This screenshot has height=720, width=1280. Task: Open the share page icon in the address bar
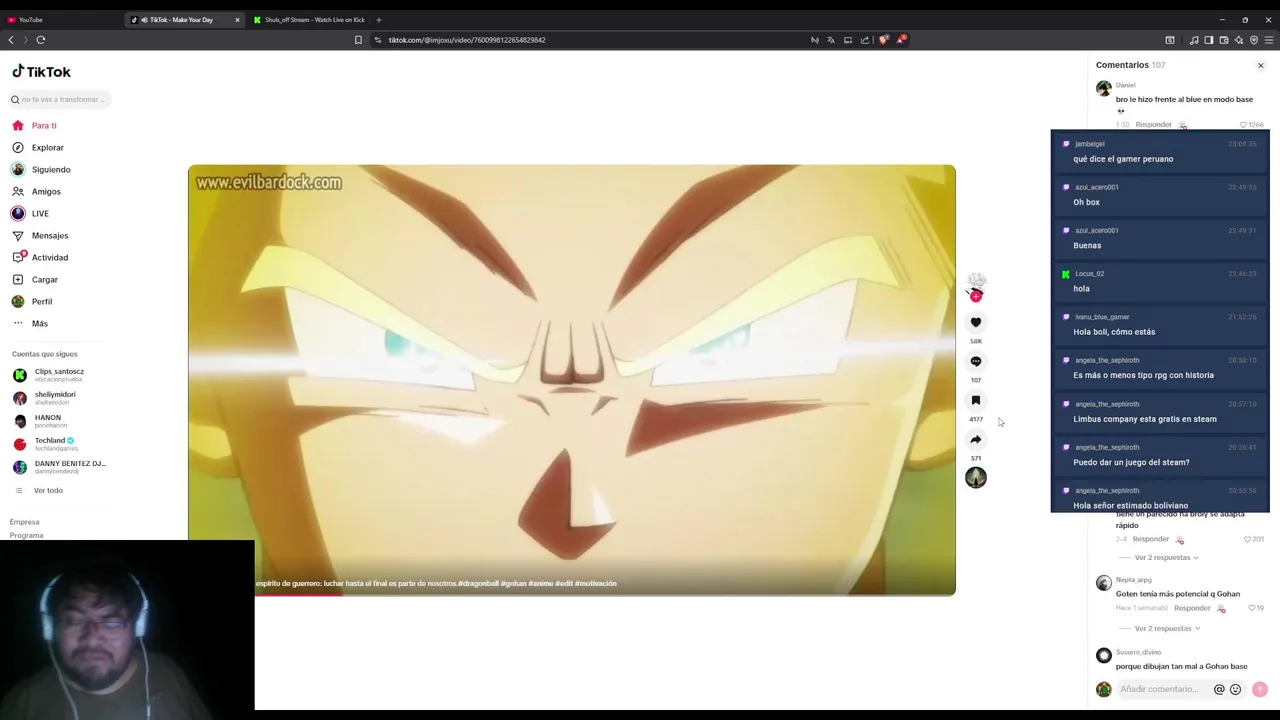pos(865,40)
